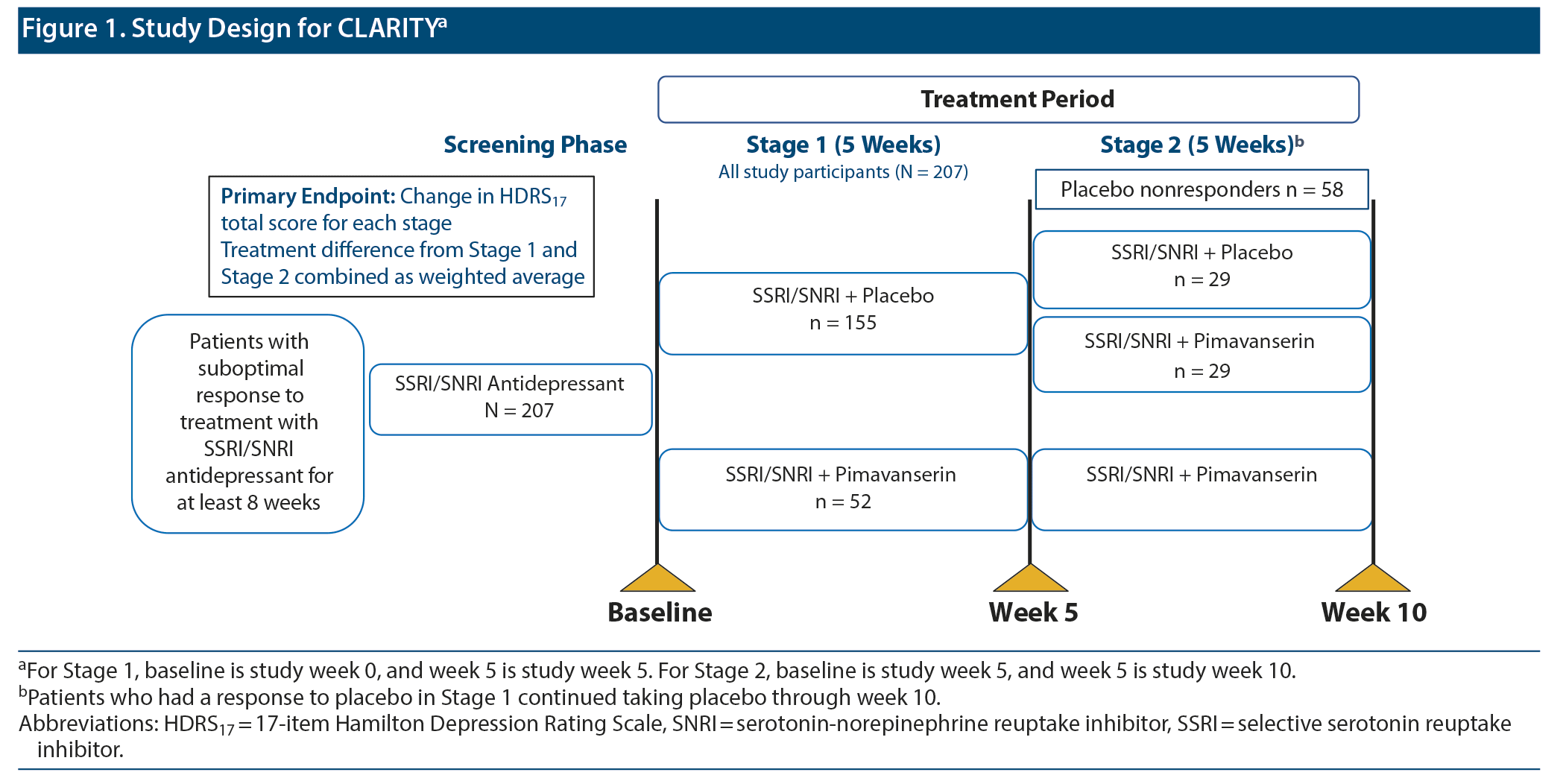Click the All study participants (N = 207) text

point(843,172)
